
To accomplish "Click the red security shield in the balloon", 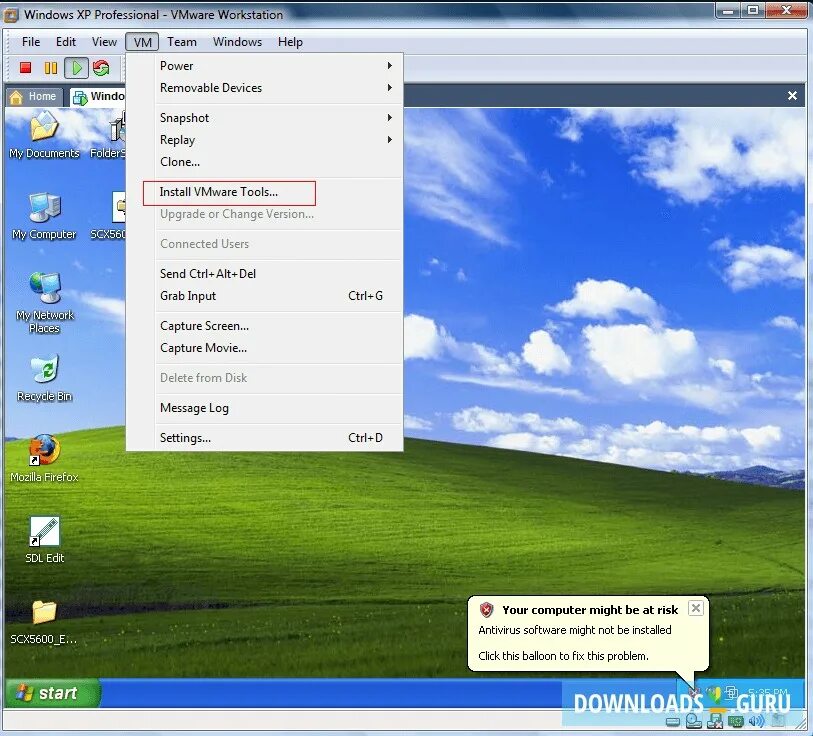I will (x=486, y=610).
